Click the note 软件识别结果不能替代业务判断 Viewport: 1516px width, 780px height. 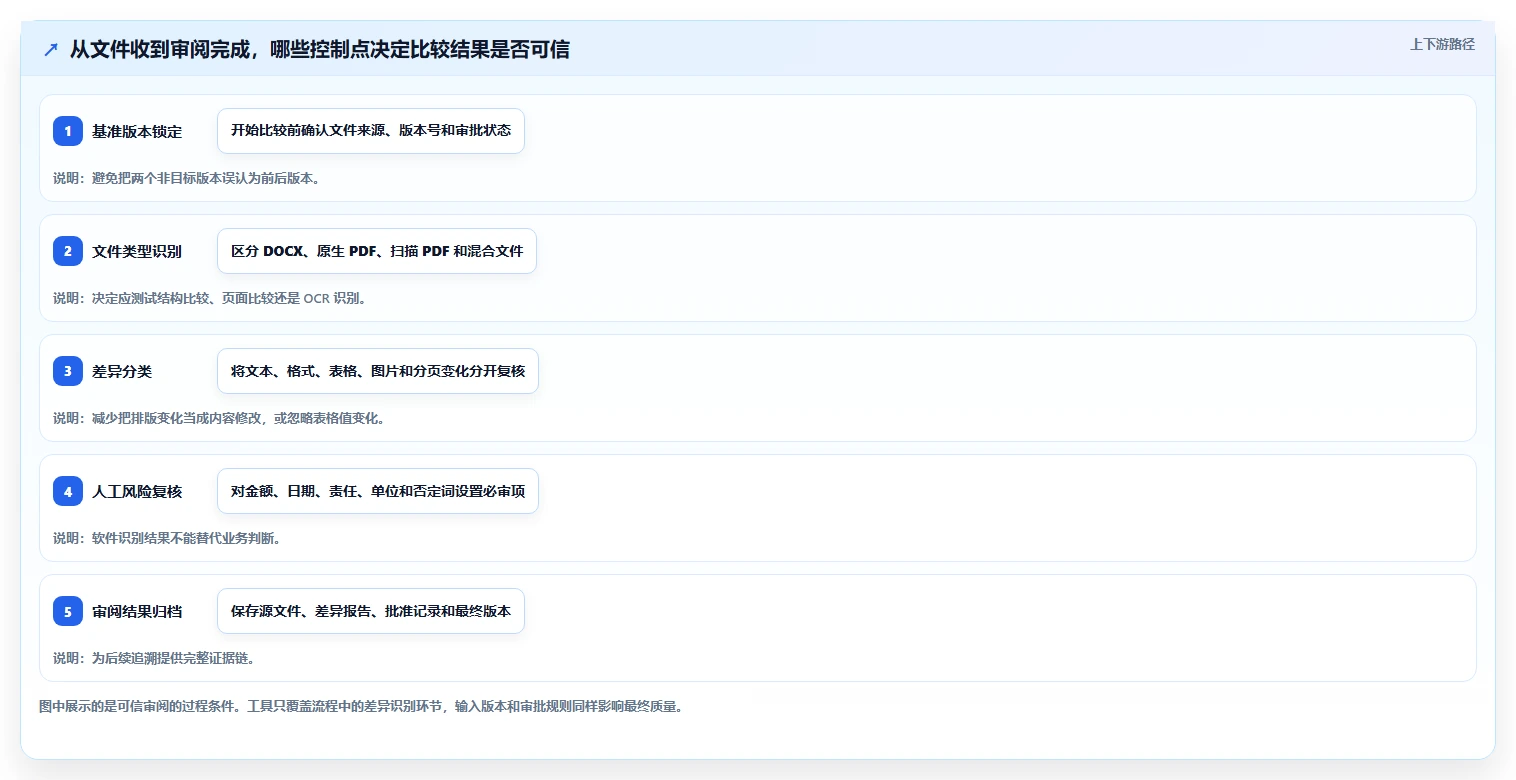[167, 538]
